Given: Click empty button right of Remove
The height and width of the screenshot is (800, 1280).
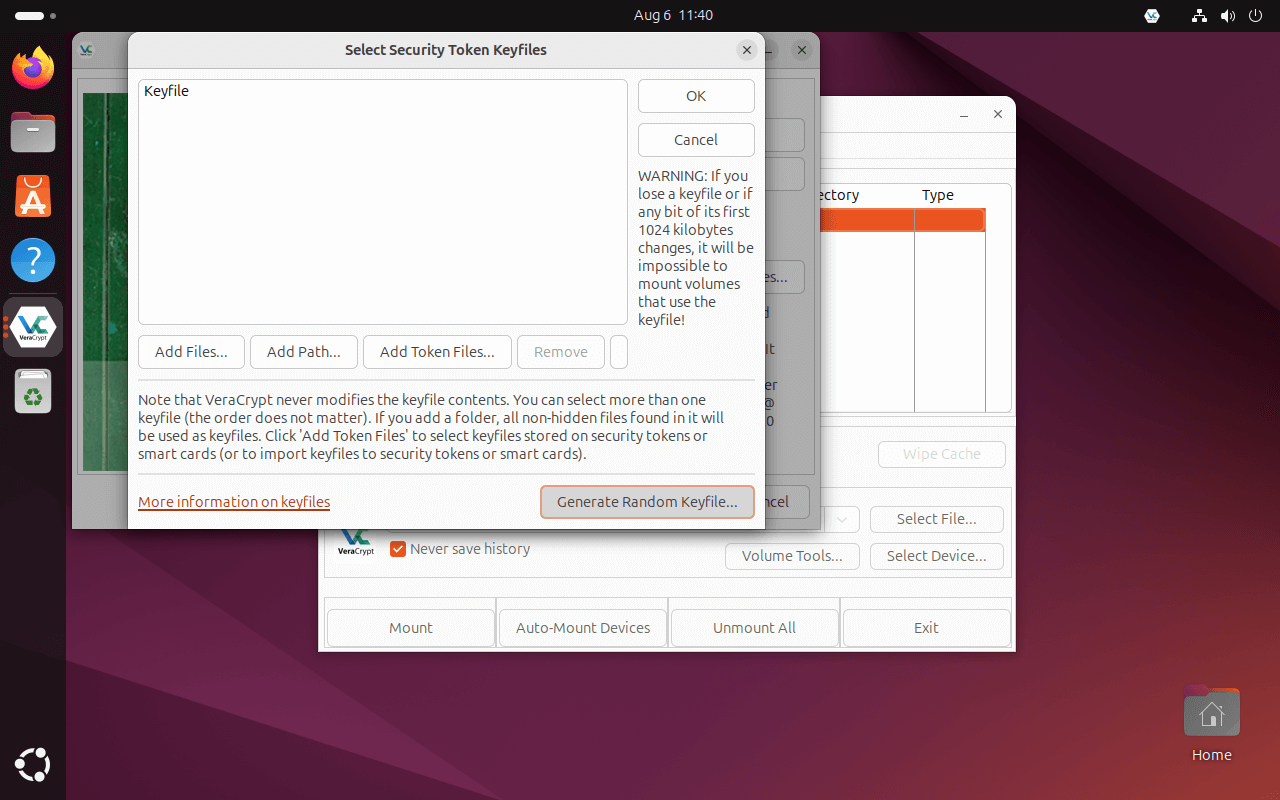Looking at the screenshot, I should 619,352.
